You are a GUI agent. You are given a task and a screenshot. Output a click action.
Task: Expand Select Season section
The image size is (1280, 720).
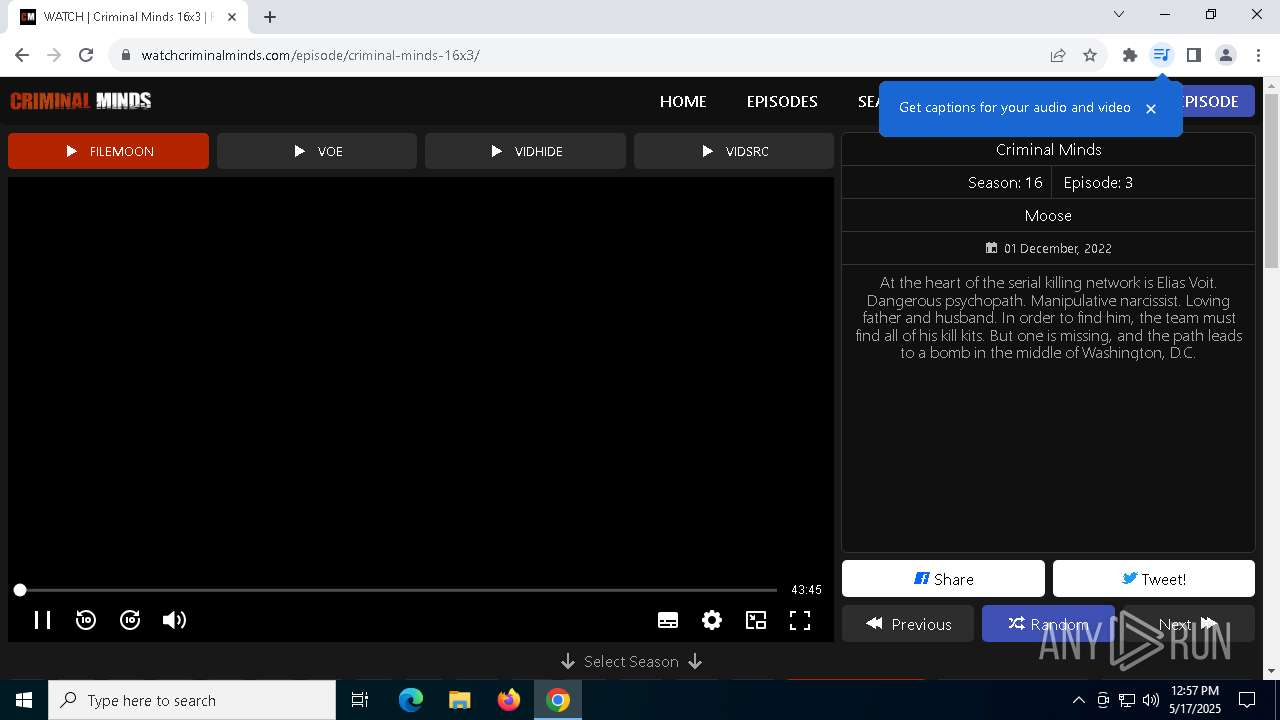(631, 661)
